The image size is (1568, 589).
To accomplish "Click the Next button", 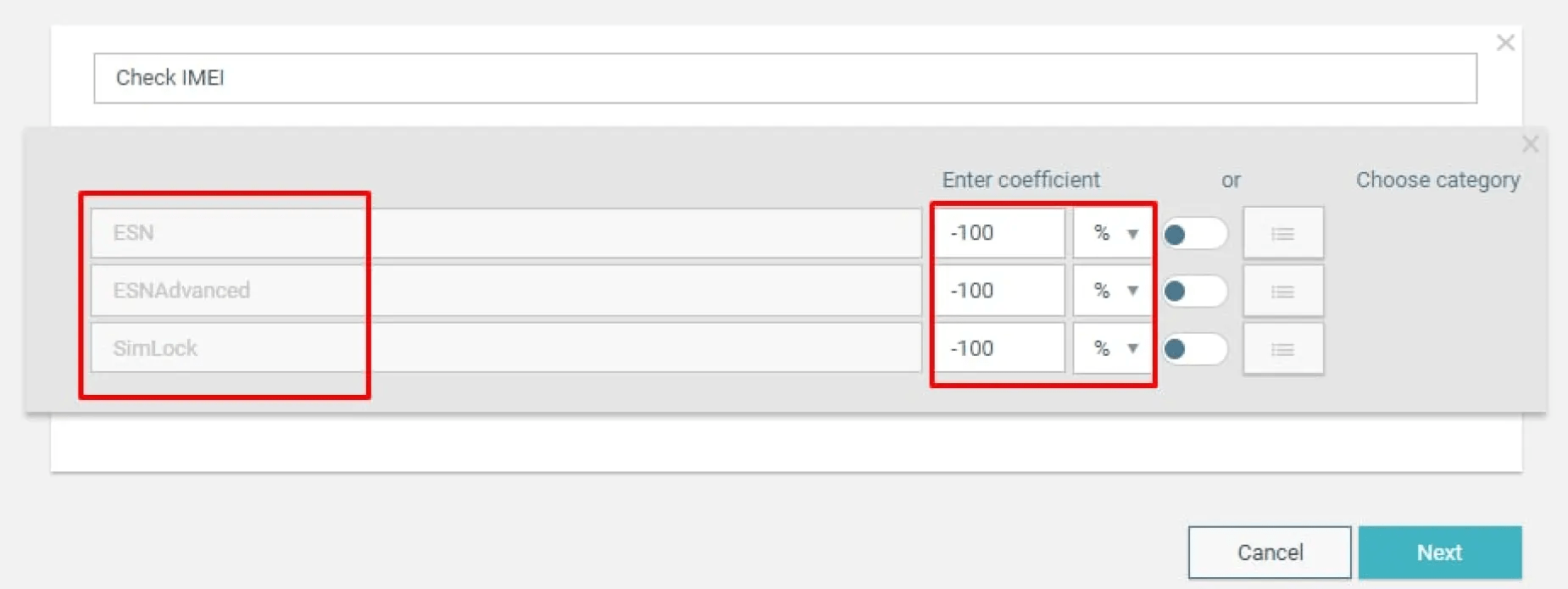I will [x=1439, y=553].
